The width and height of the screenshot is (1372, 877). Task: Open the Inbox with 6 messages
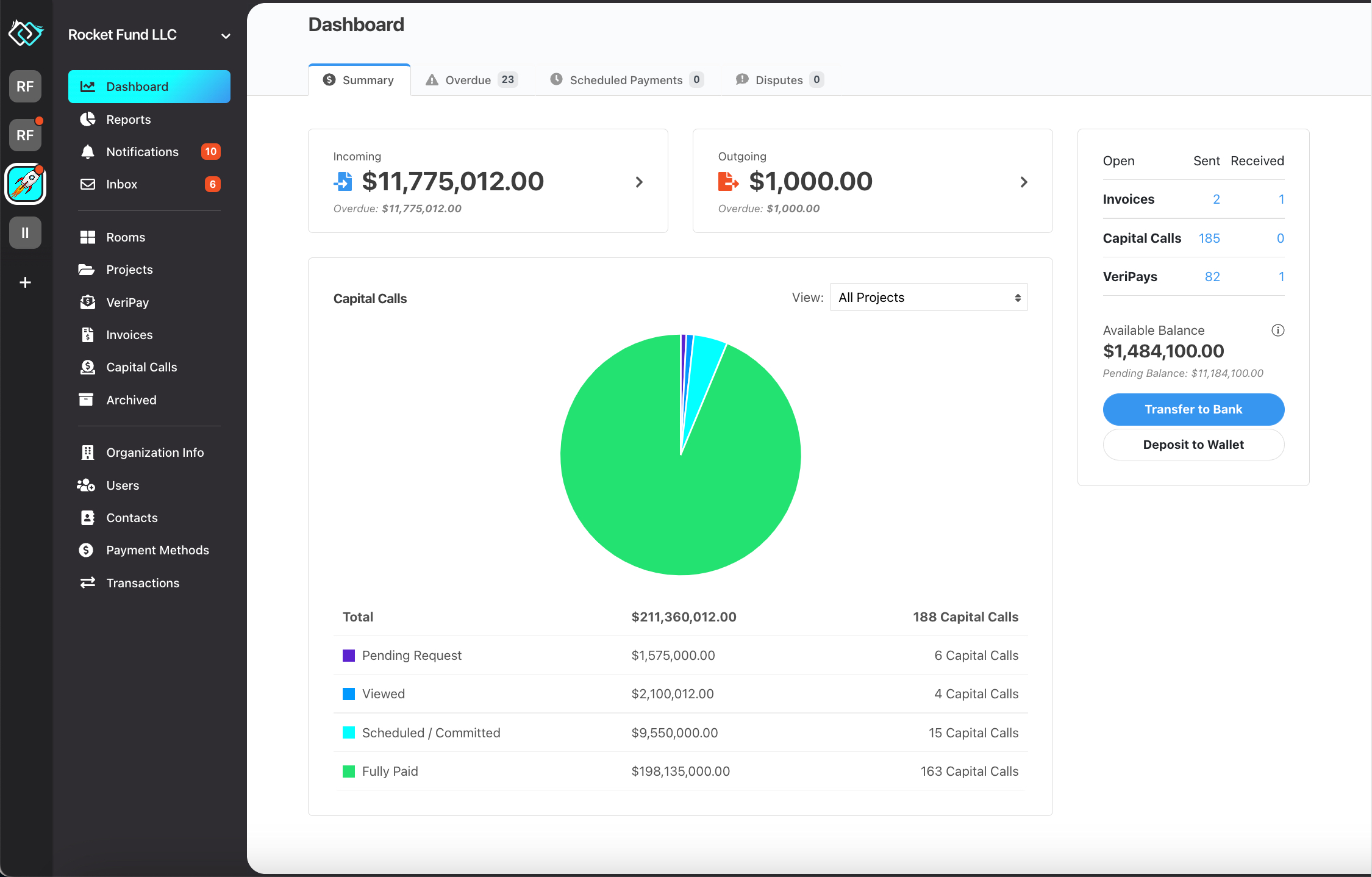(121, 184)
